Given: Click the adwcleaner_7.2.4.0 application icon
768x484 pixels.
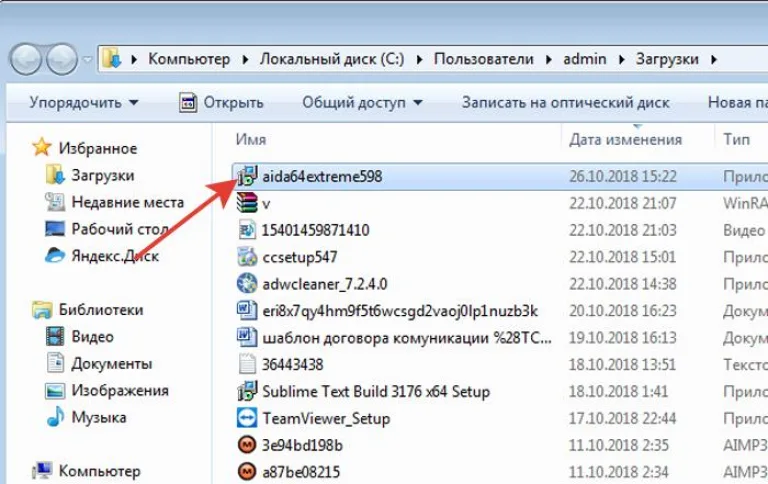Looking at the screenshot, I should click(247, 284).
